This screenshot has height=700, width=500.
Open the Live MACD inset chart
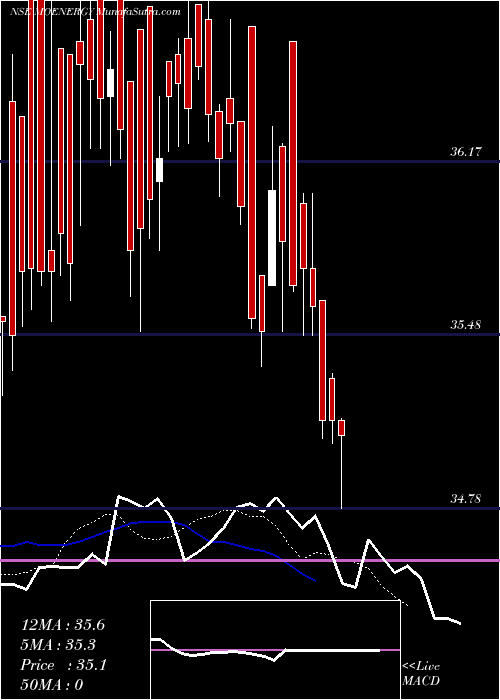(275, 650)
